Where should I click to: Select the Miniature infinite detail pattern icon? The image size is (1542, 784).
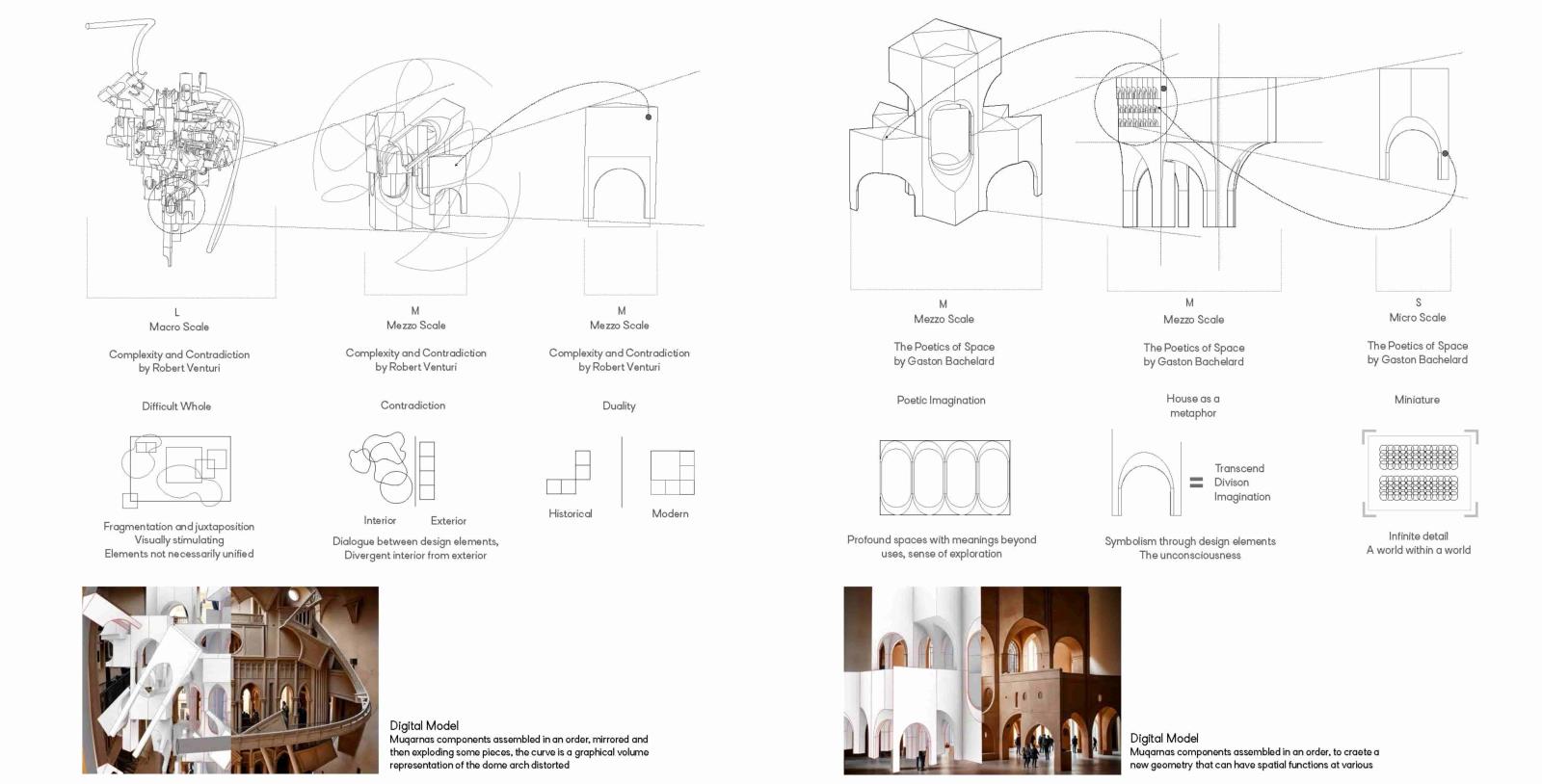1419,473
